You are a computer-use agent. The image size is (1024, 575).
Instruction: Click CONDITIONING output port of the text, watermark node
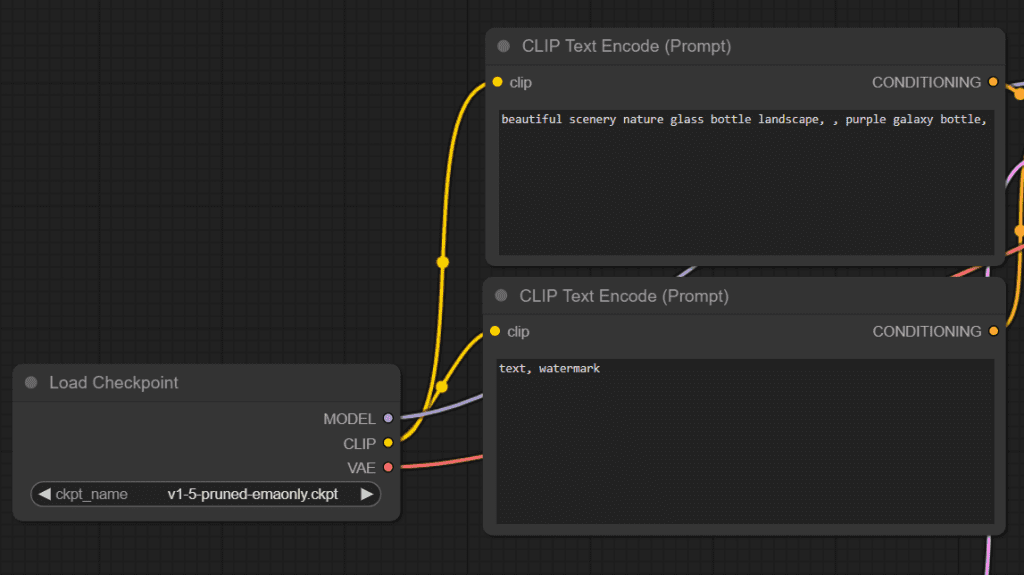pos(992,331)
